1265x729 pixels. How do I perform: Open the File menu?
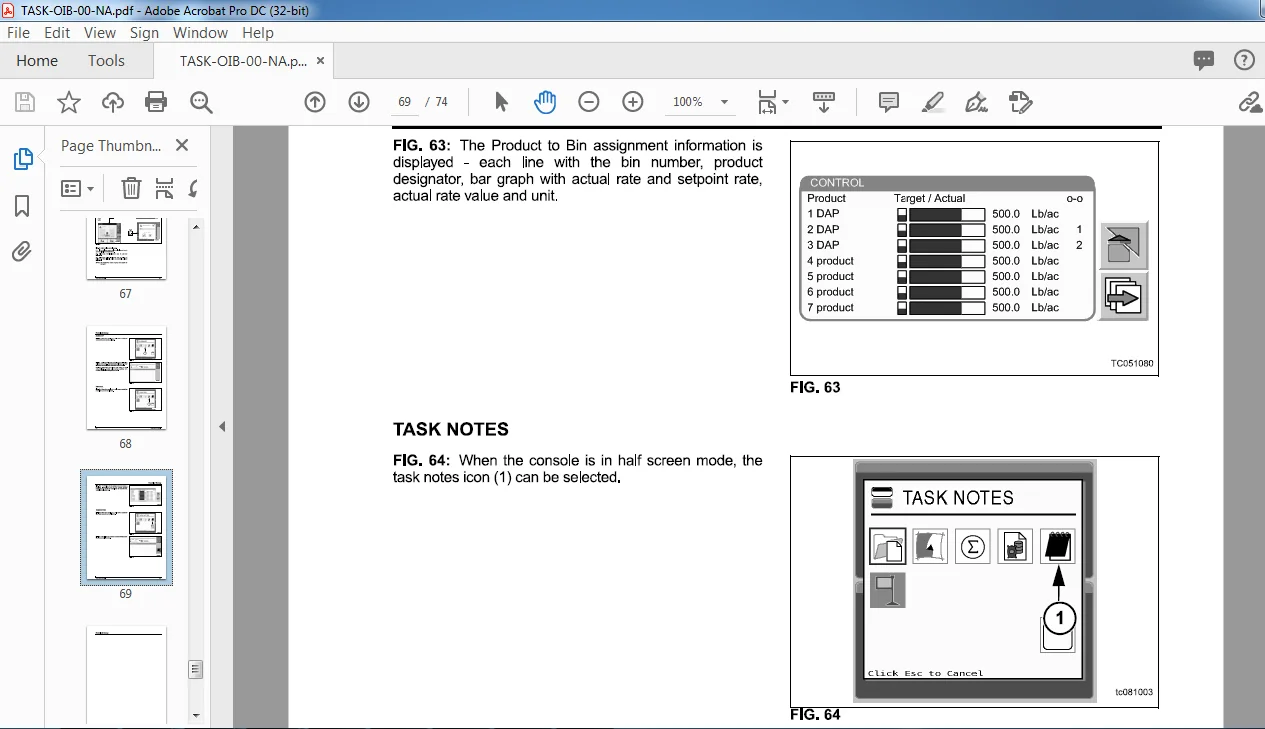[19, 32]
